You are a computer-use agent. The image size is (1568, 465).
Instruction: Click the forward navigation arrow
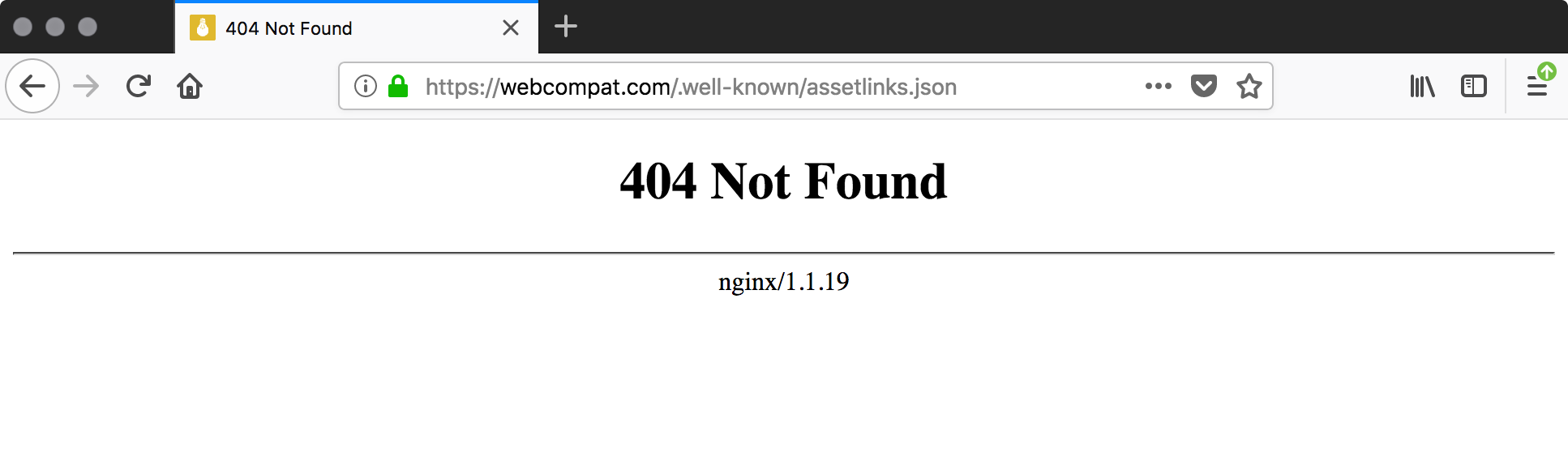(x=86, y=86)
